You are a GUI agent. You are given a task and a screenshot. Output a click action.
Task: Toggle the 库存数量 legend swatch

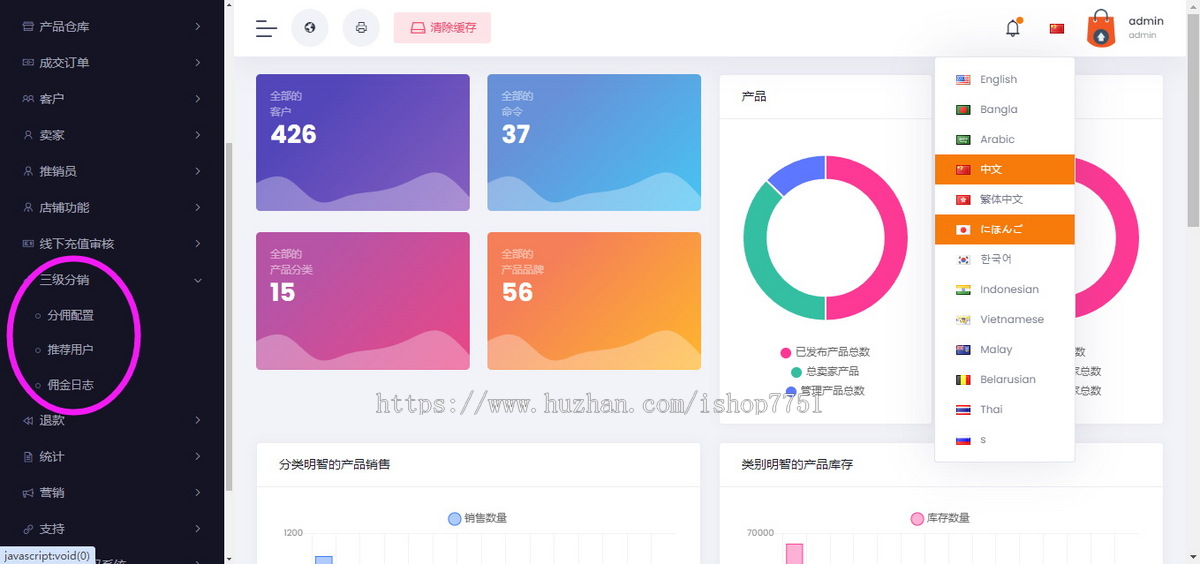tap(917, 519)
